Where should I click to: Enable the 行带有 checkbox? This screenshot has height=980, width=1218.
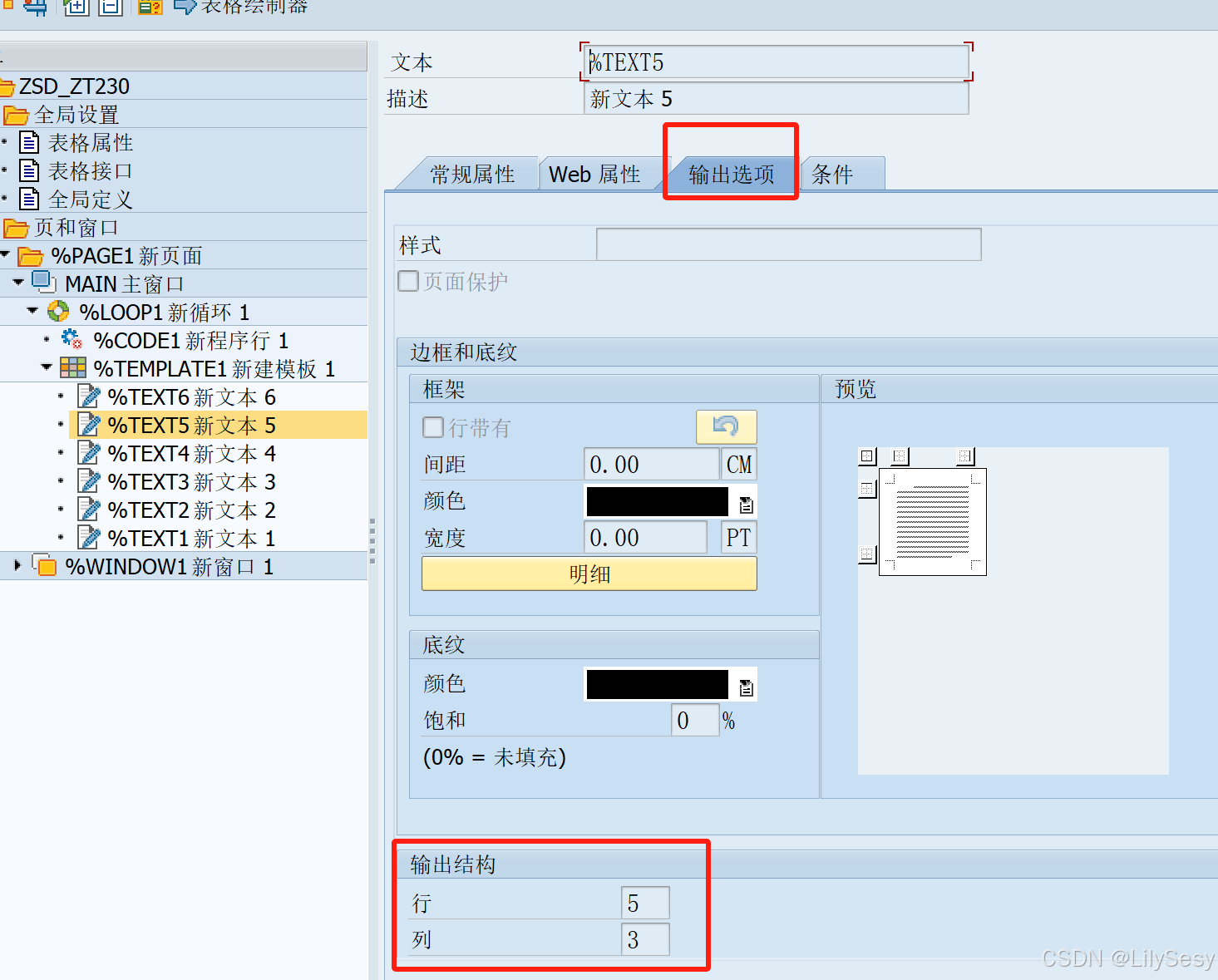pos(433,427)
